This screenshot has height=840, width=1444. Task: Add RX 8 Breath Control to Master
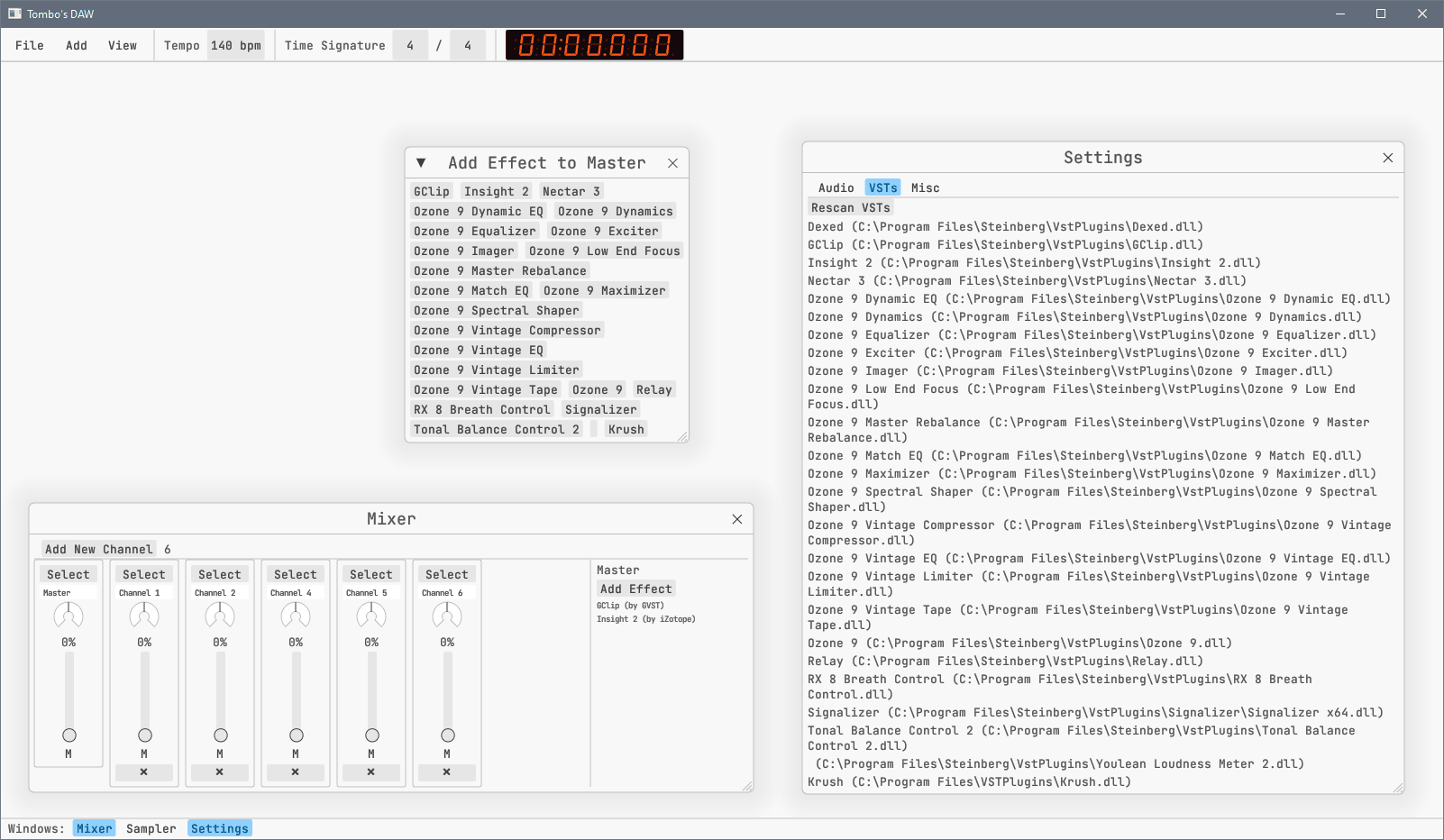(482, 410)
